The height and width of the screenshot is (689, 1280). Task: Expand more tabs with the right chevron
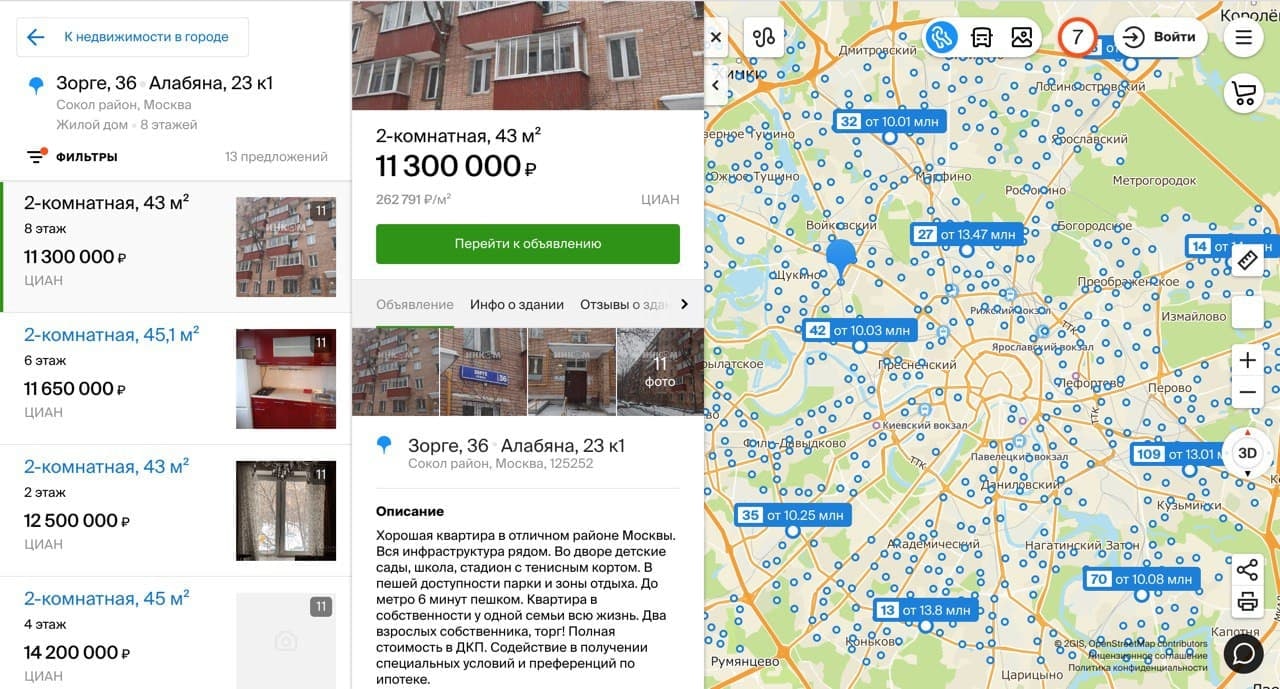click(685, 304)
